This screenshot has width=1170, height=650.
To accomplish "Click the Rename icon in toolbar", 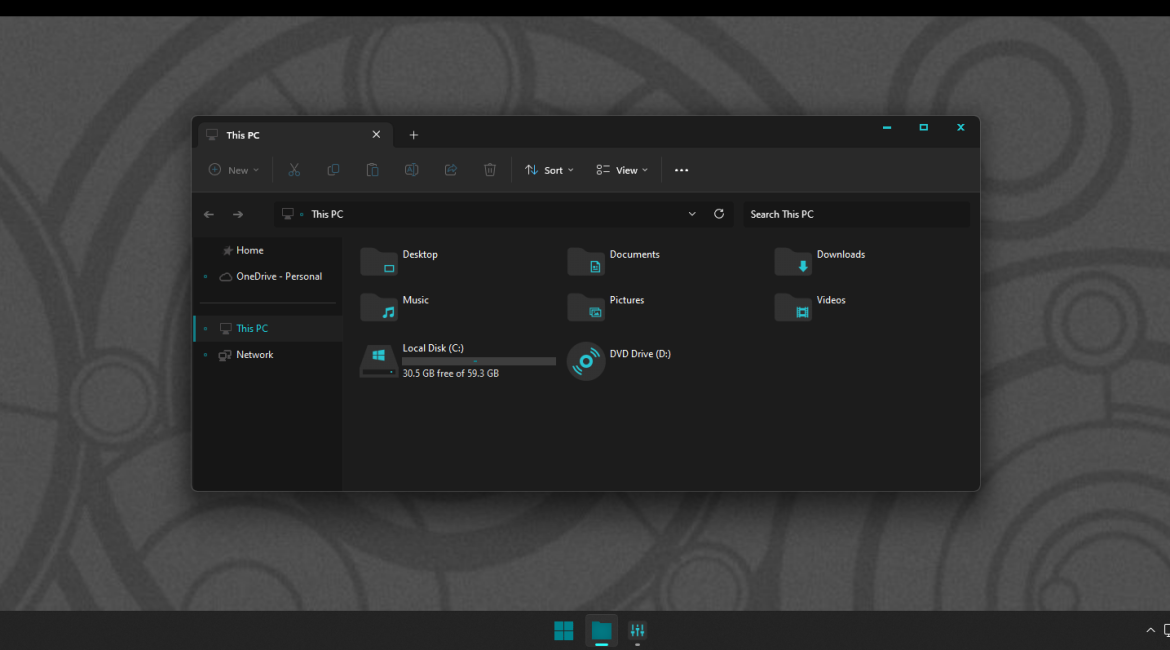I will [x=411, y=170].
